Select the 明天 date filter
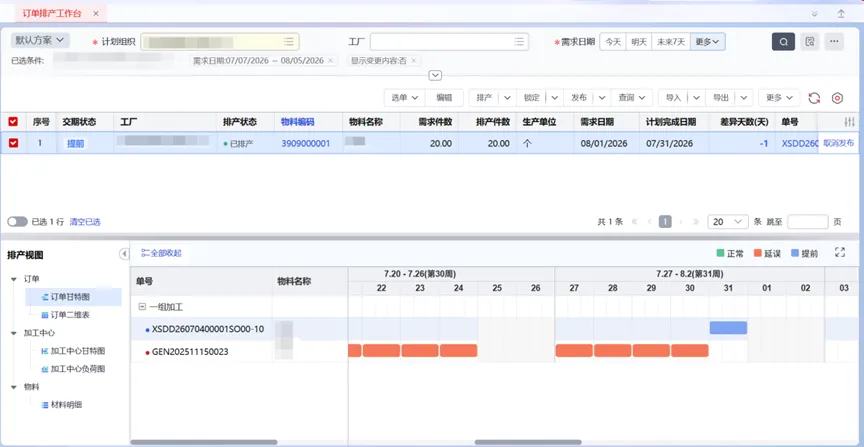Viewport: 864px width, 447px height. (x=639, y=42)
